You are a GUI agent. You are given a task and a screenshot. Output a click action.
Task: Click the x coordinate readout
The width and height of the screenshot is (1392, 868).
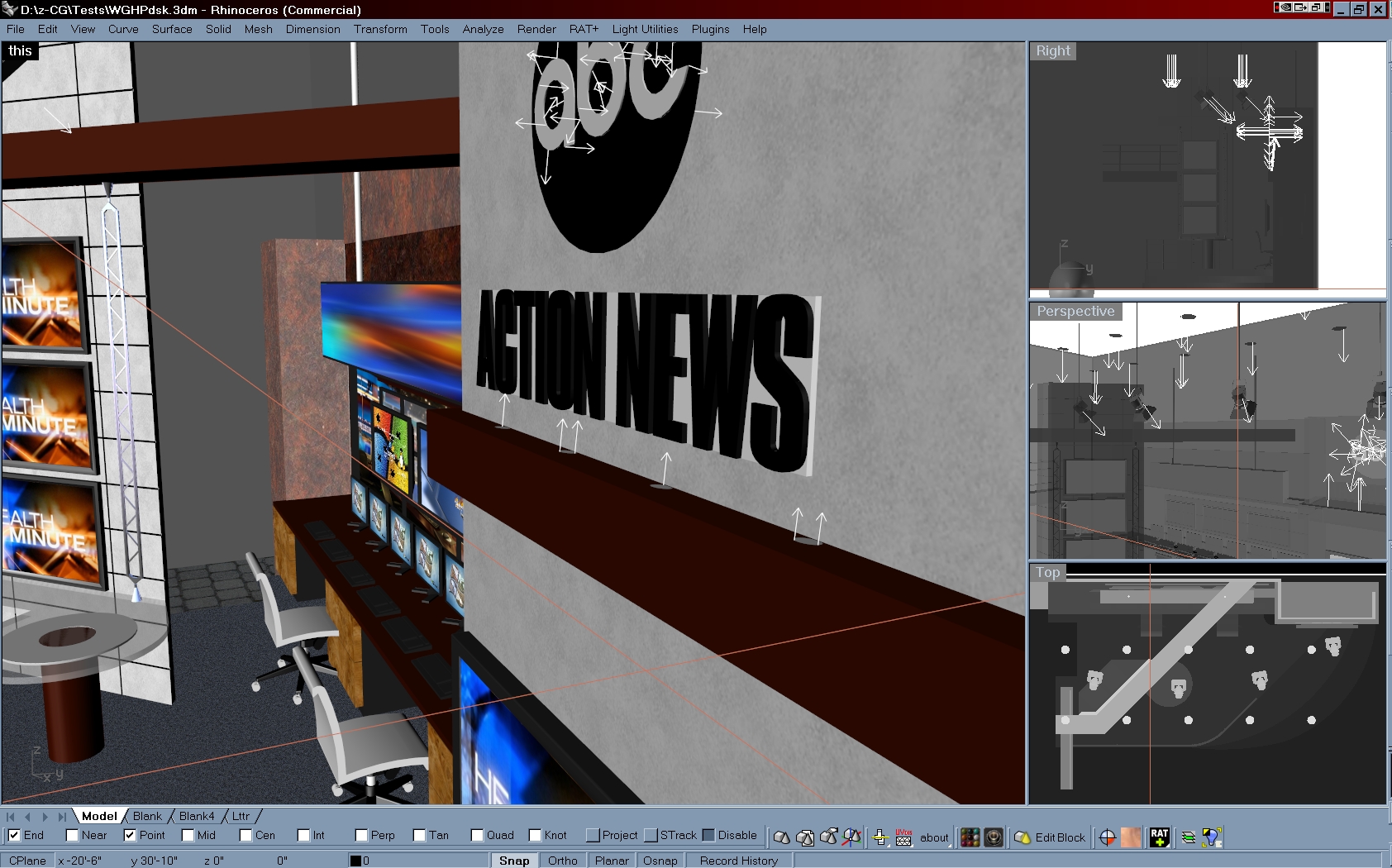[80, 861]
